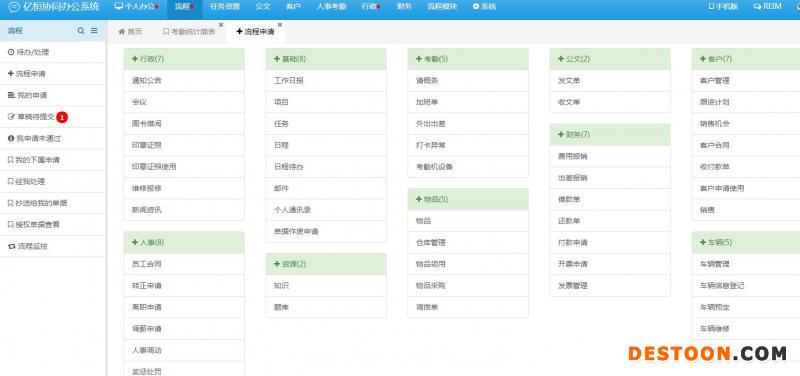
Task: Close the 考勤统计简表 tab
Action: click(221, 24)
